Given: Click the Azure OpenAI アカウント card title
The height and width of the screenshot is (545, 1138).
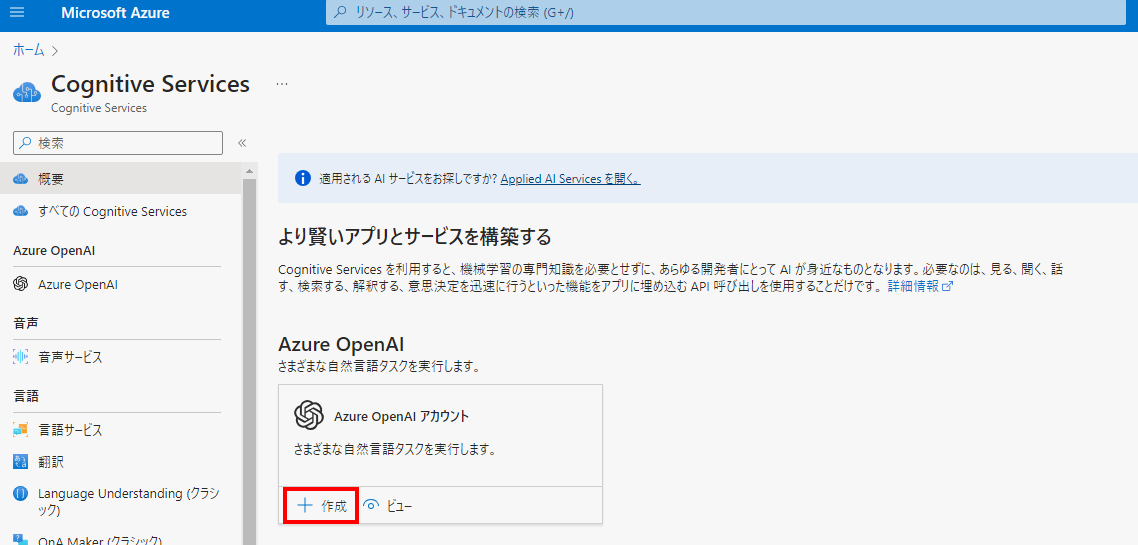Looking at the screenshot, I should pyautogui.click(x=401, y=417).
